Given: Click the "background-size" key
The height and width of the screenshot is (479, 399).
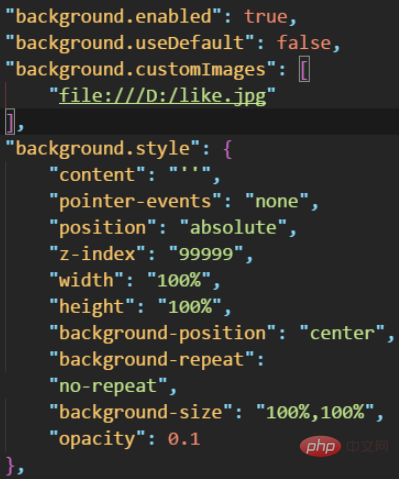Looking at the screenshot, I should click(x=141, y=412).
